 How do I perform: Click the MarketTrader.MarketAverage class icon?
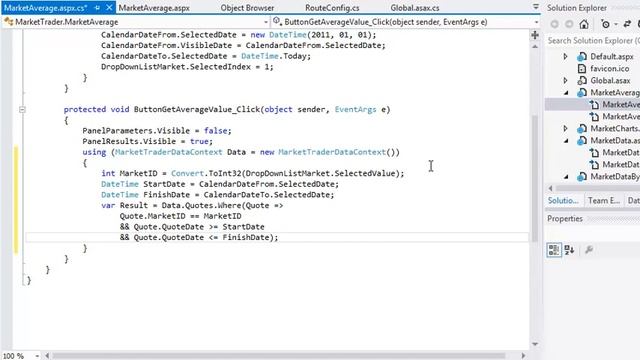[8, 22]
